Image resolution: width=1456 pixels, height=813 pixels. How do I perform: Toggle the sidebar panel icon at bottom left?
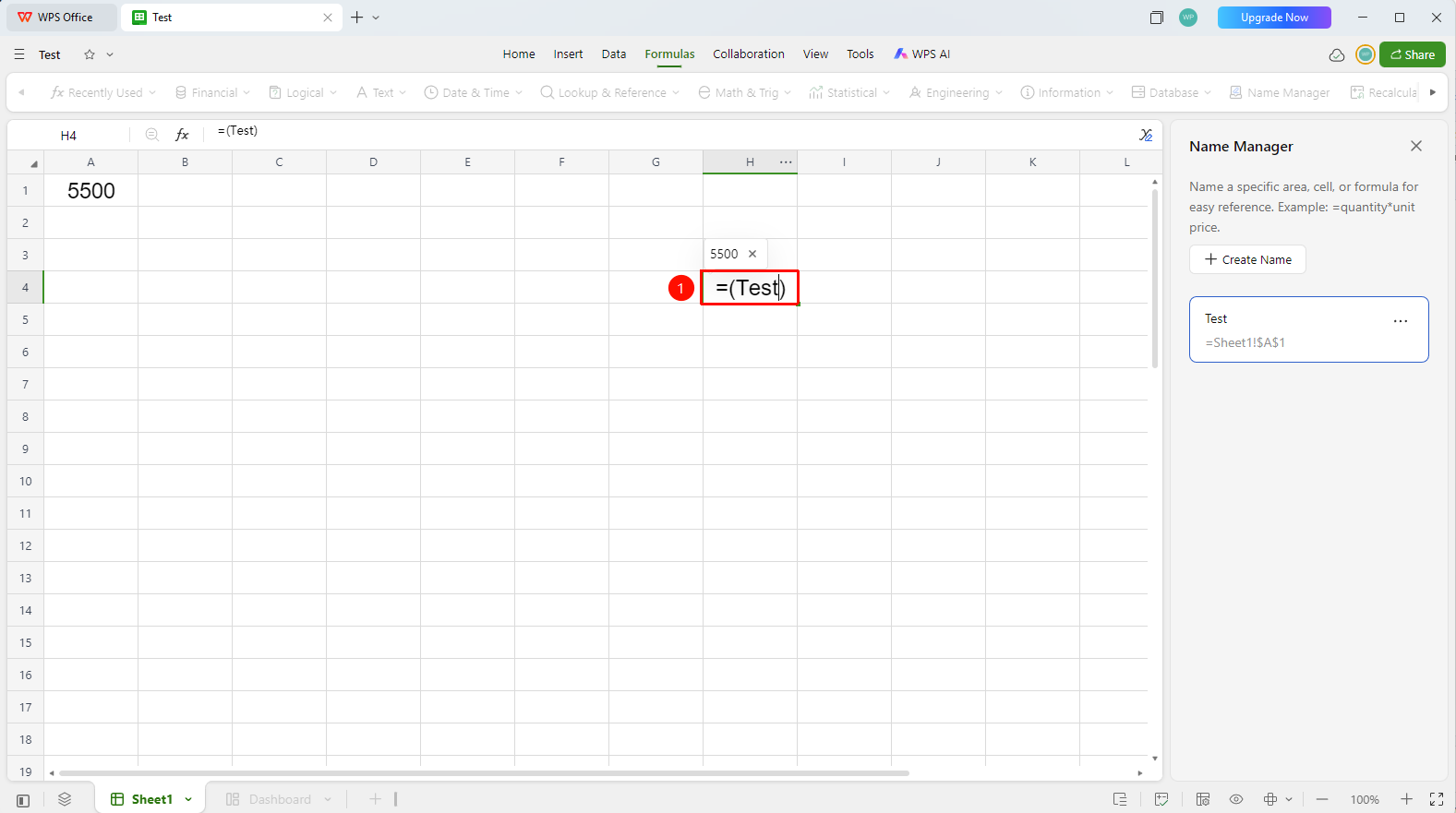[23, 800]
